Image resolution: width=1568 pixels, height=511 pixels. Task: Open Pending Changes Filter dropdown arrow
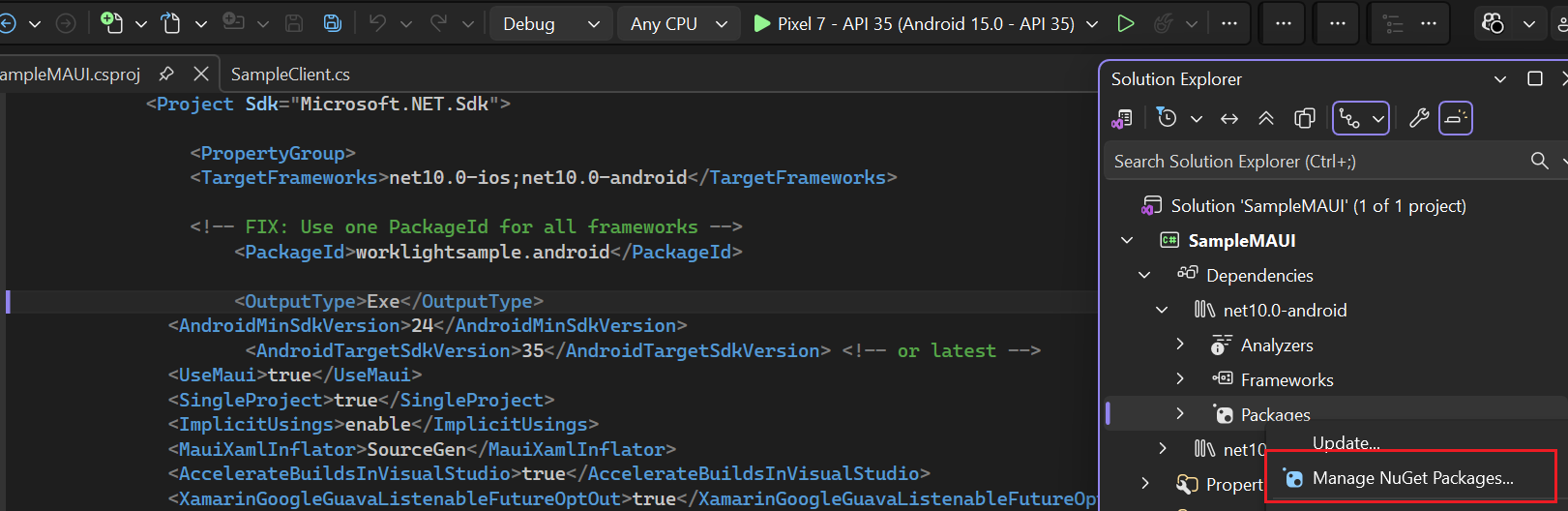coord(1197,118)
